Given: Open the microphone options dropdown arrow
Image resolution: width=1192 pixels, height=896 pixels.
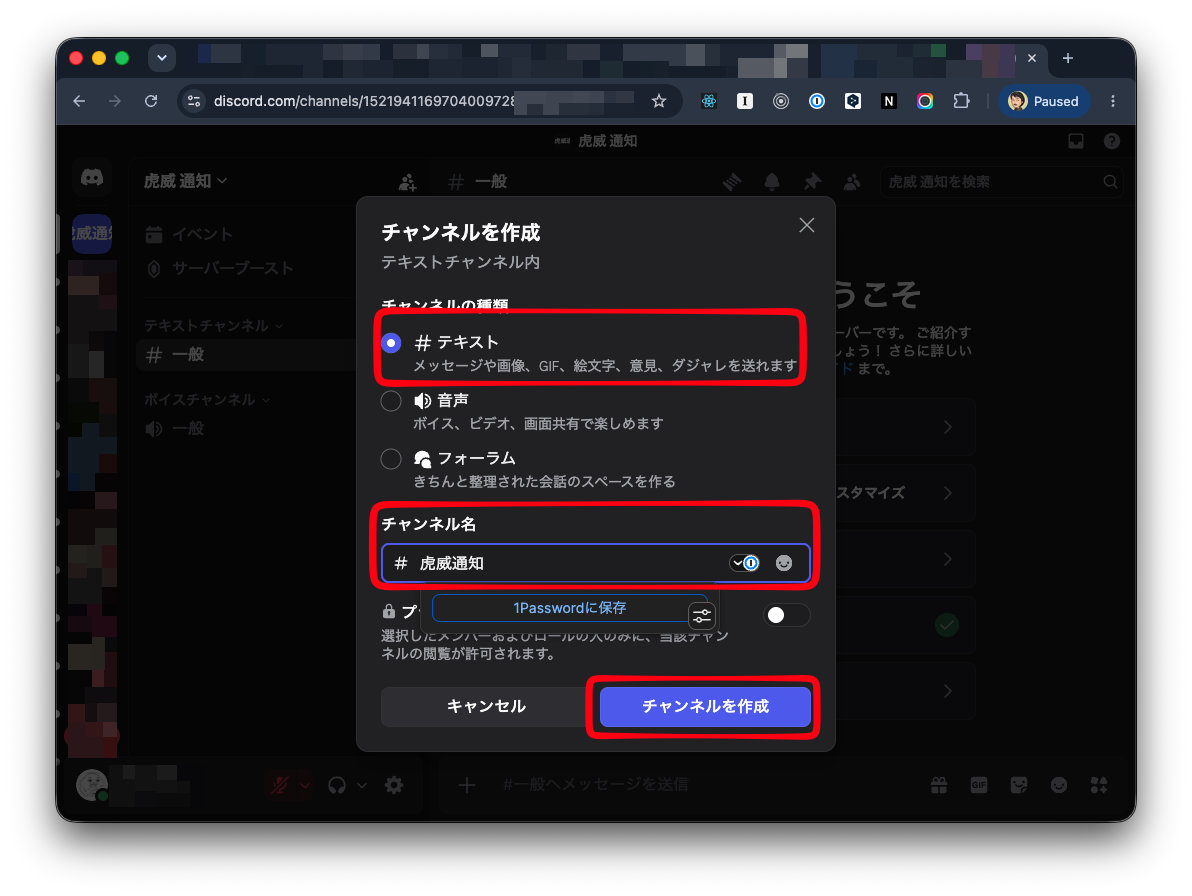Looking at the screenshot, I should tap(304, 785).
